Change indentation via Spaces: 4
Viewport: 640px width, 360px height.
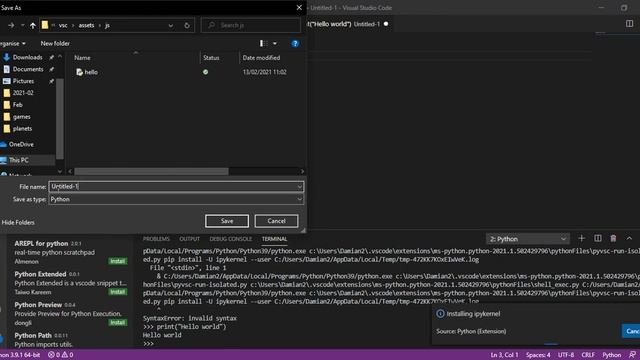(538, 355)
